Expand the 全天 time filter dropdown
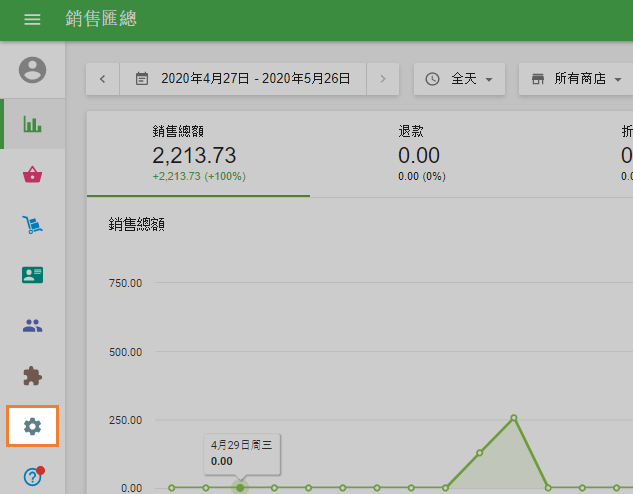The width and height of the screenshot is (633, 494). point(459,79)
